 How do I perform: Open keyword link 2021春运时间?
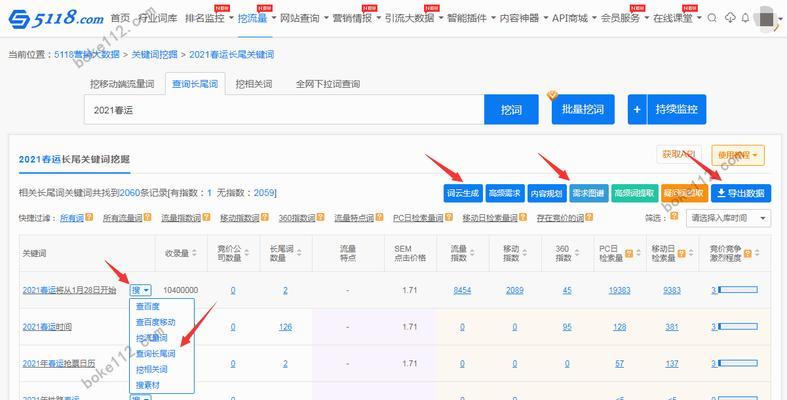[x=47, y=327]
